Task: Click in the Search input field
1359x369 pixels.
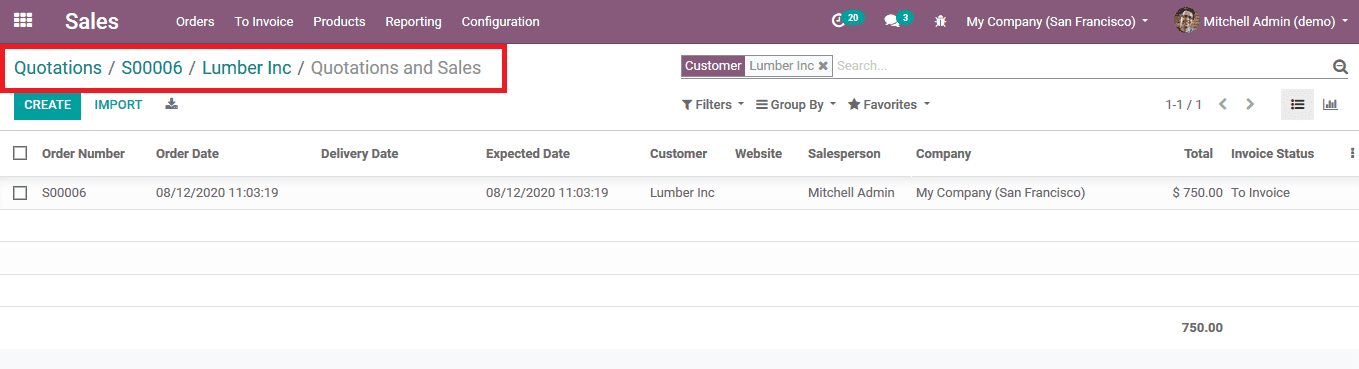Action: pos(1080,66)
